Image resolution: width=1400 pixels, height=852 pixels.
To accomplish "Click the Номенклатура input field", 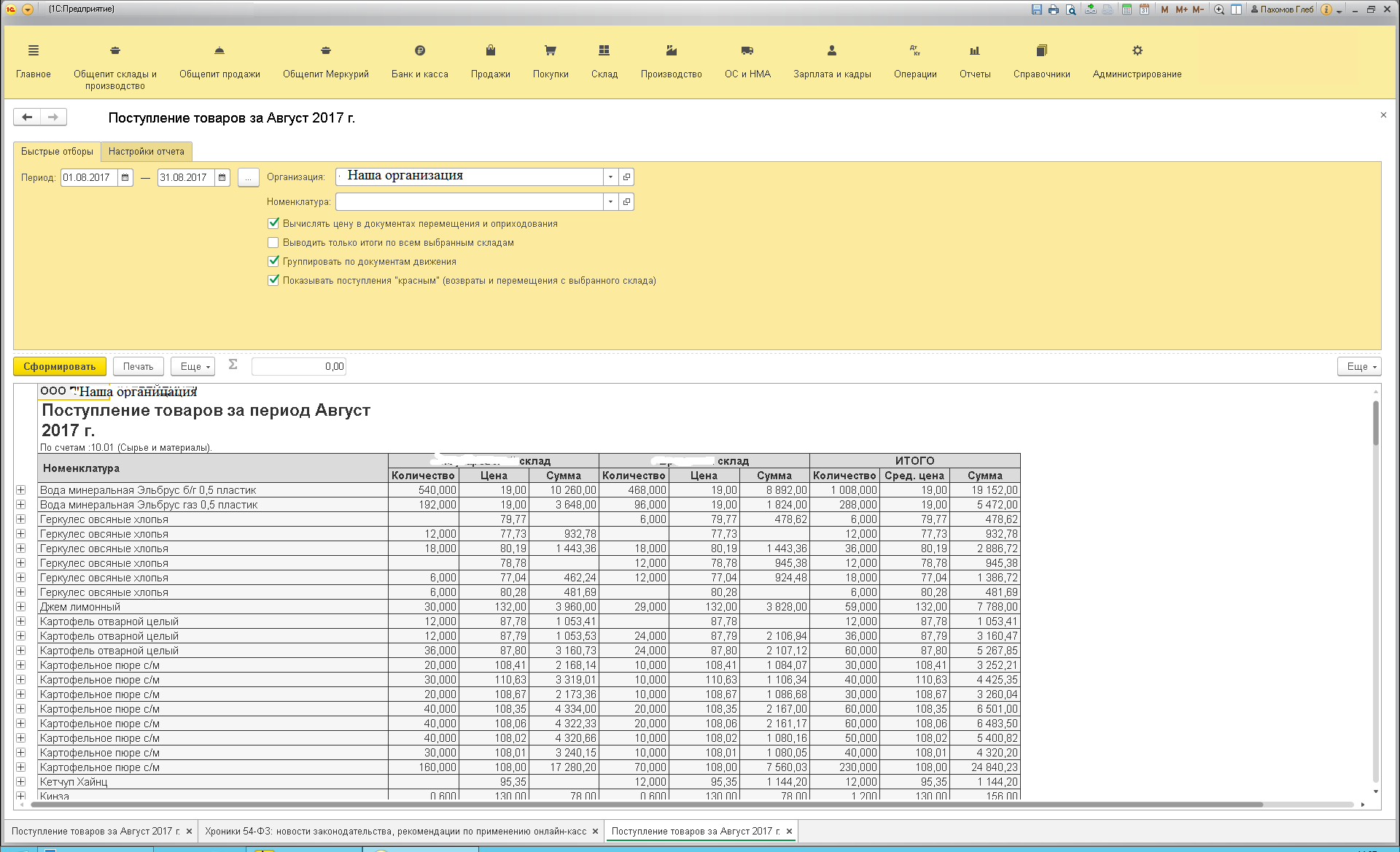I will coord(470,201).
